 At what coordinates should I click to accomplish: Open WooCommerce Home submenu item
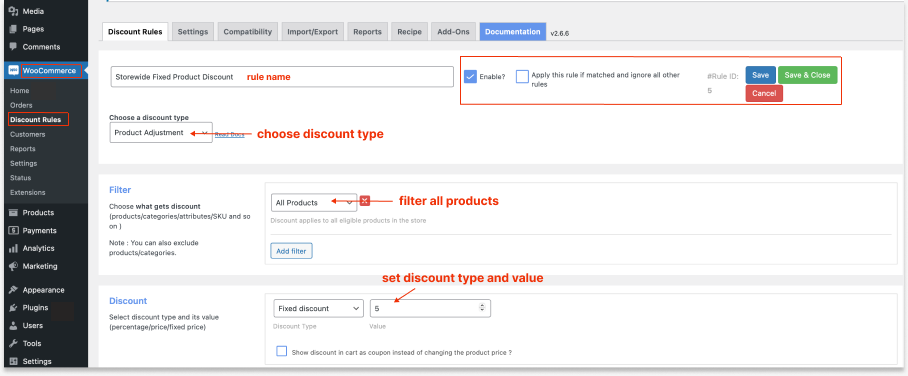(x=20, y=91)
